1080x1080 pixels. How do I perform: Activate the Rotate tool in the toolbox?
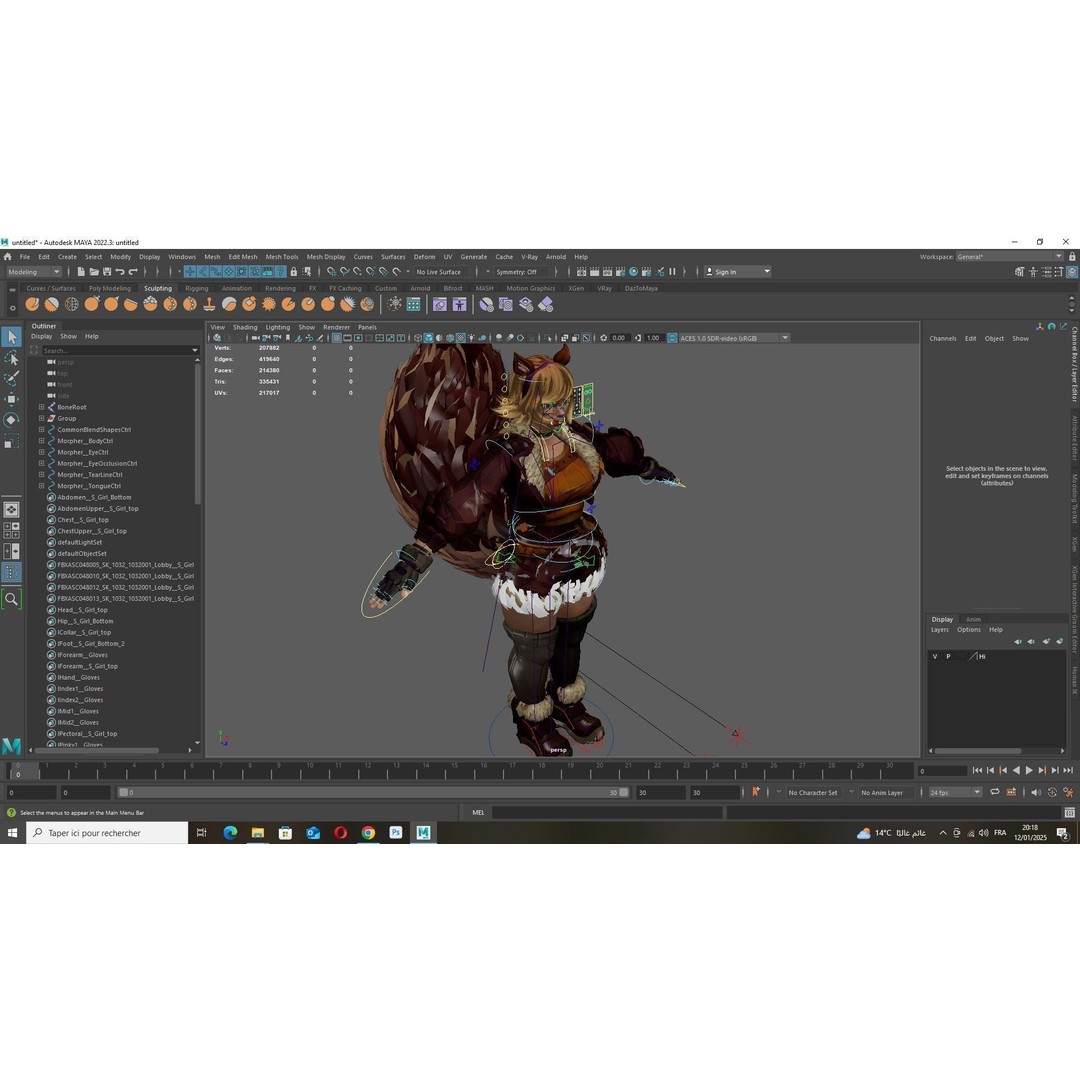point(12,420)
